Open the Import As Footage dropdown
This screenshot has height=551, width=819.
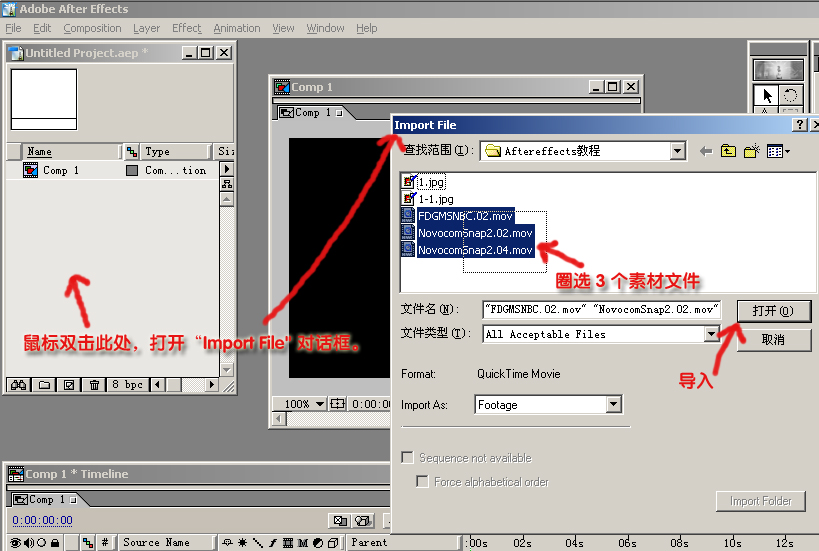613,404
